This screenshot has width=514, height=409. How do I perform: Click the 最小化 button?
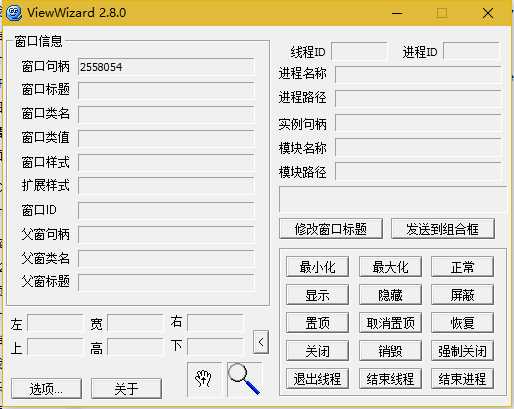[317, 267]
